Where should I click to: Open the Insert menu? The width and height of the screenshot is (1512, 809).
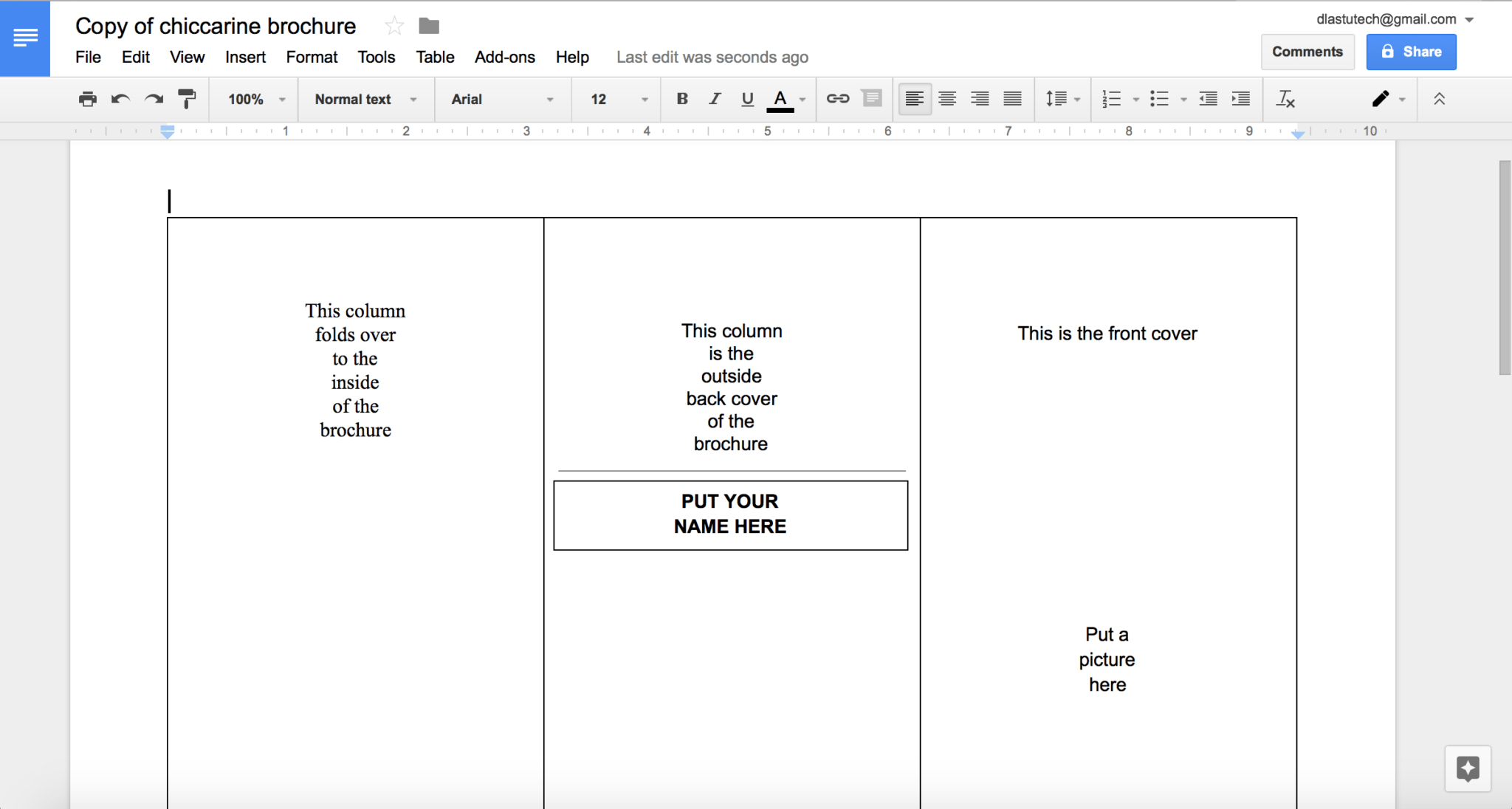pyautogui.click(x=244, y=56)
